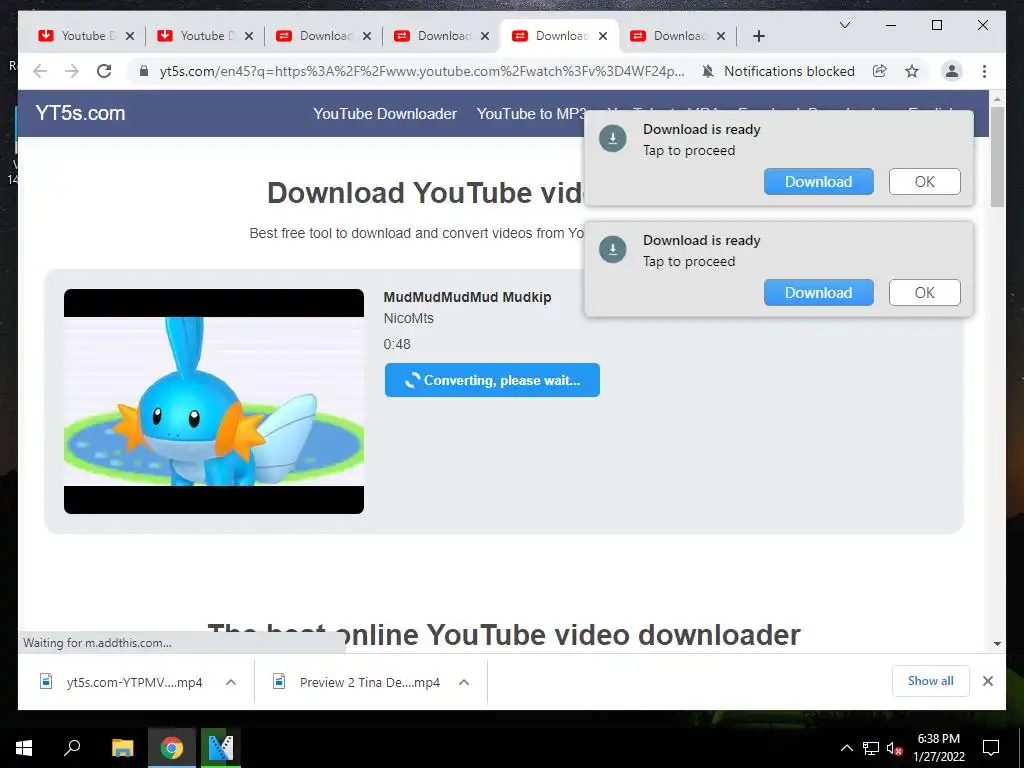
Task: Click the yt5s.com-YTPMV mp4 file icon
Action: click(x=46, y=682)
